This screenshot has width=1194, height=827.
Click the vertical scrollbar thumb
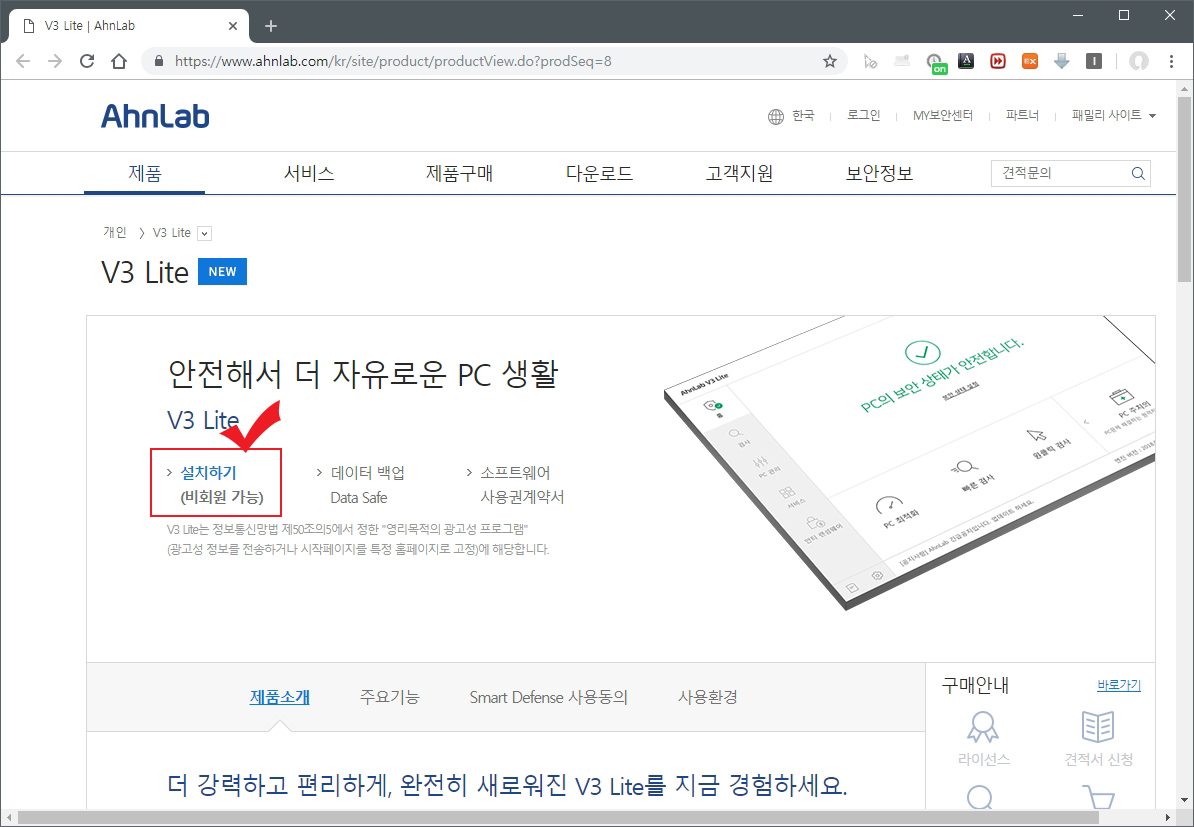(x=1185, y=189)
